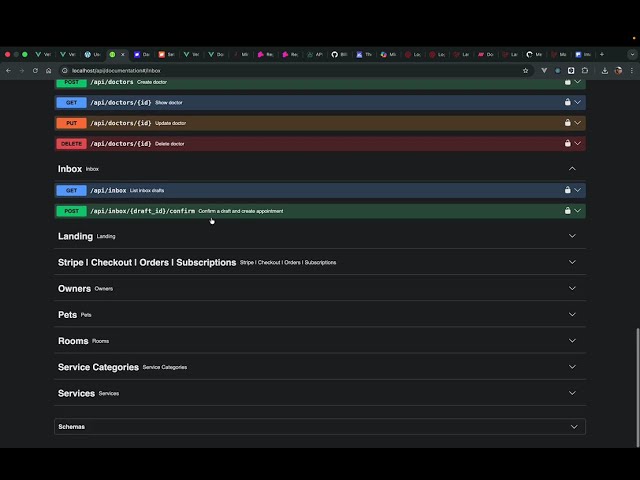Click the blue GET badge for Show doctor
Image resolution: width=640 pixels, height=480 pixels.
(71, 102)
